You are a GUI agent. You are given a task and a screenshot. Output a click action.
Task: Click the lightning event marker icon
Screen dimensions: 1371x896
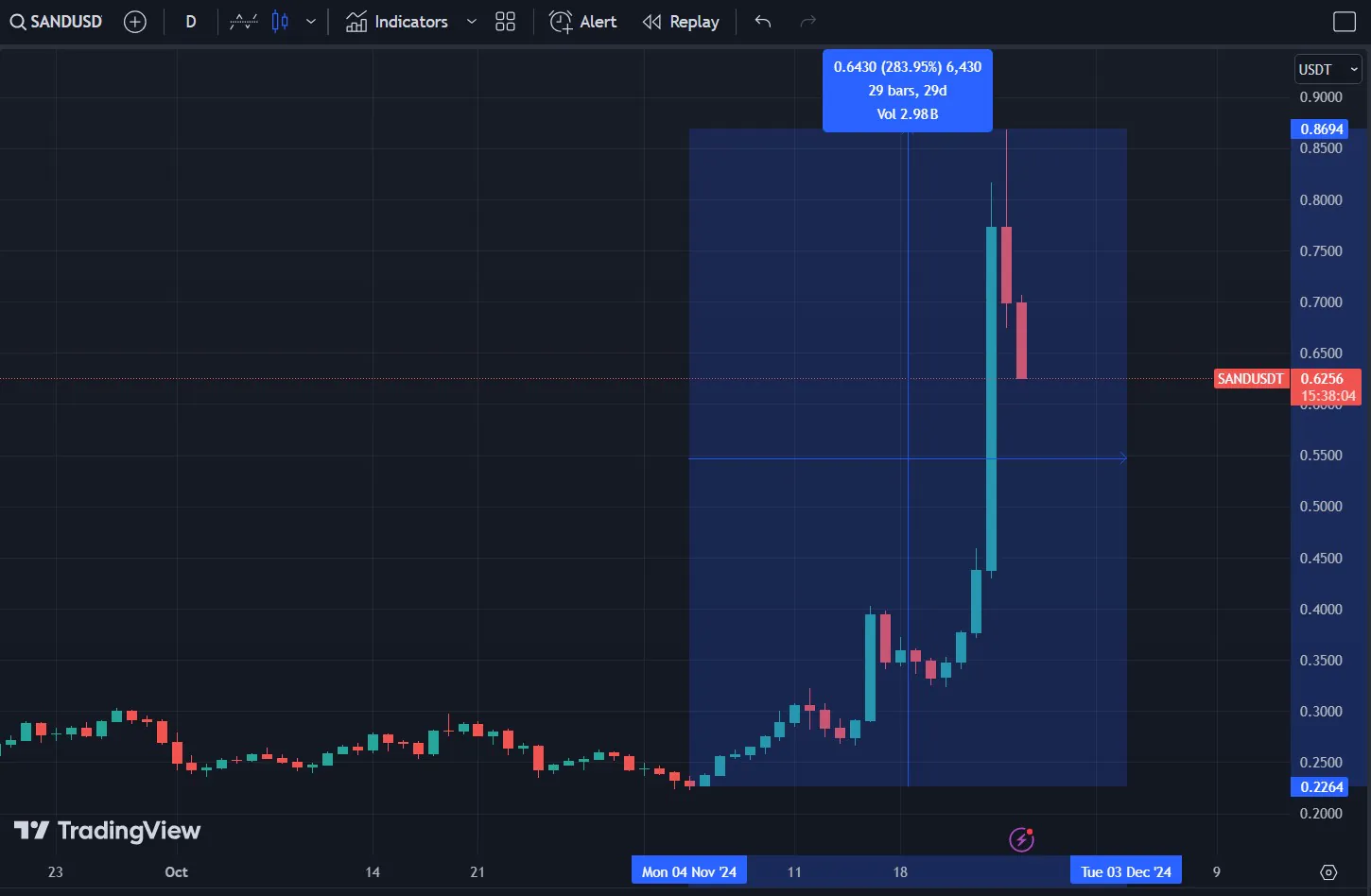[1021, 838]
